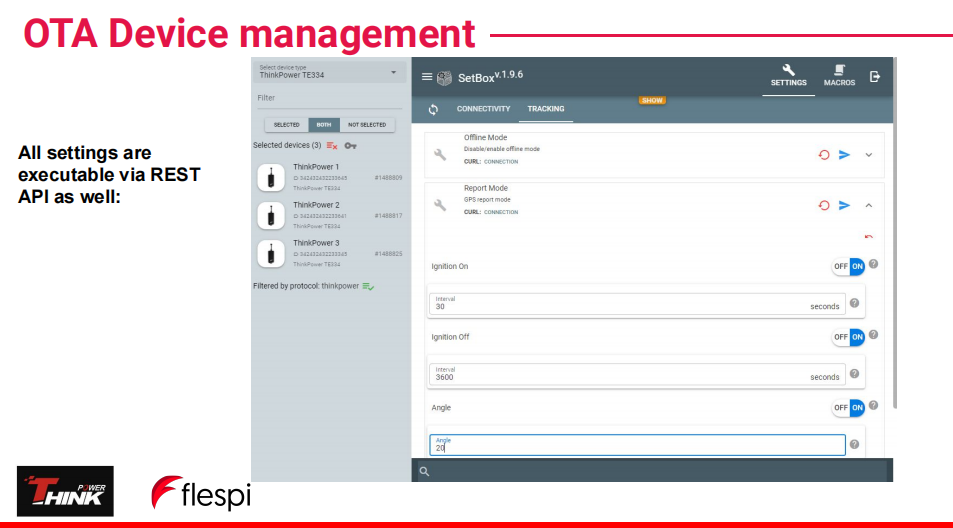Collapse the Report Mode section
This screenshot has width=953, height=528.
868,205
